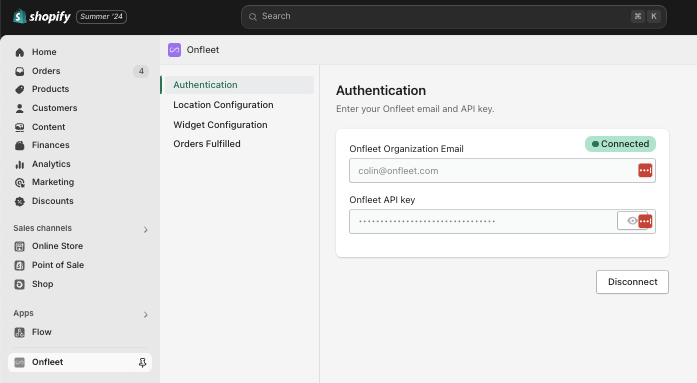The width and height of the screenshot is (697, 383).
Task: Switch to the Widget Configuration tab
Action: [x=220, y=125]
